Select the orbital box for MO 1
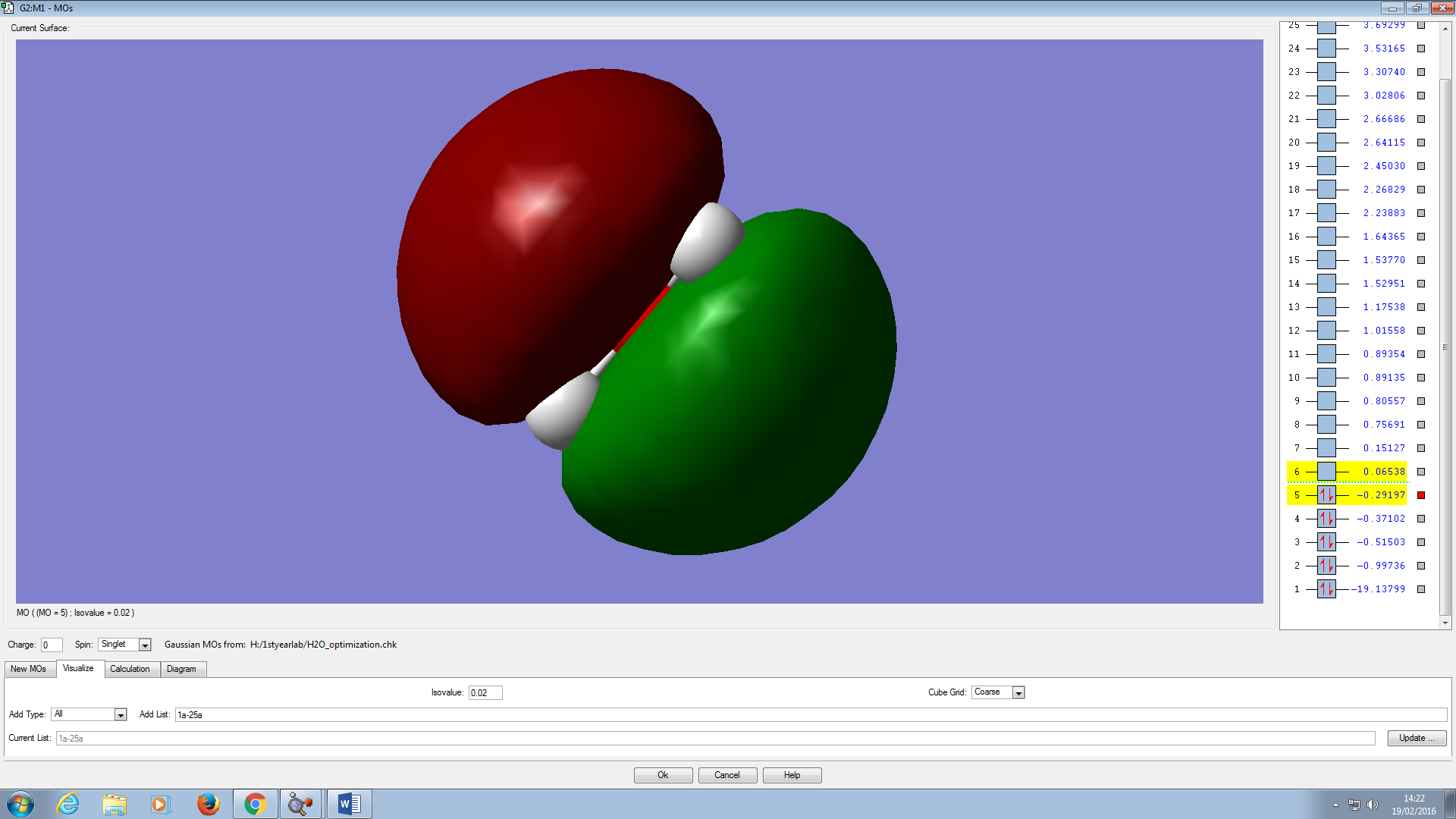This screenshot has width=1456, height=819. click(1326, 589)
